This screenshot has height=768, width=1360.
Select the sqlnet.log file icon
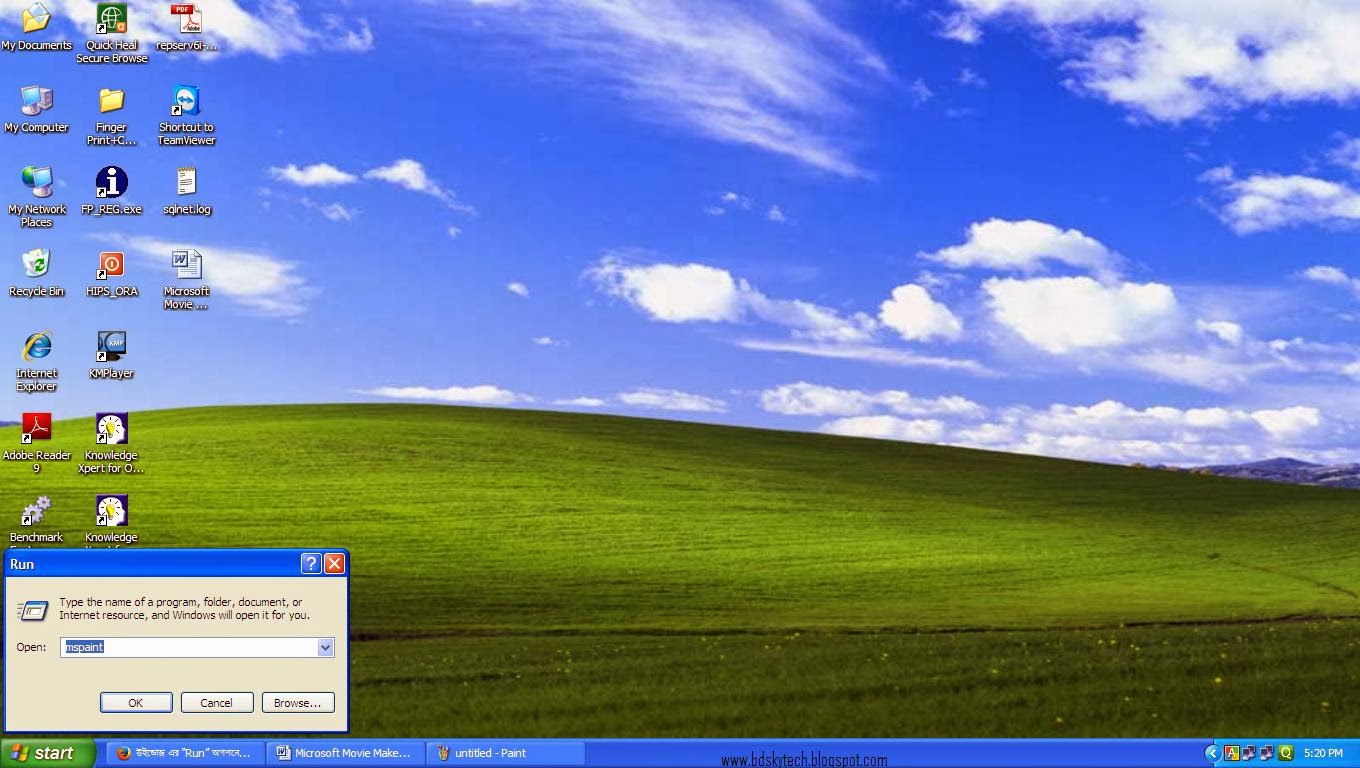point(186,190)
